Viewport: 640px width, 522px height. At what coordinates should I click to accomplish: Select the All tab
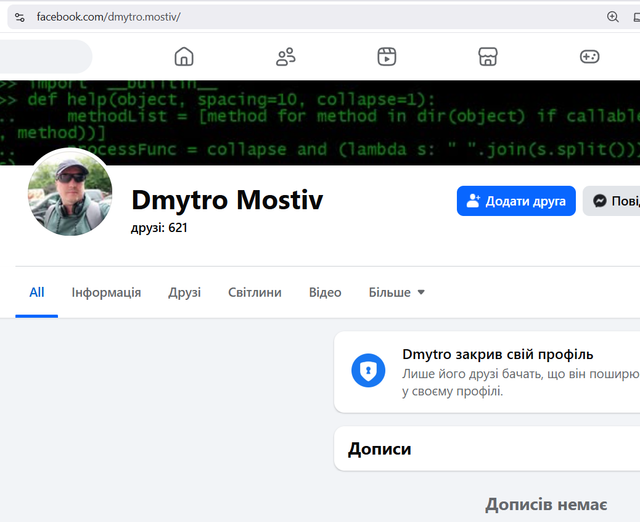click(37, 292)
